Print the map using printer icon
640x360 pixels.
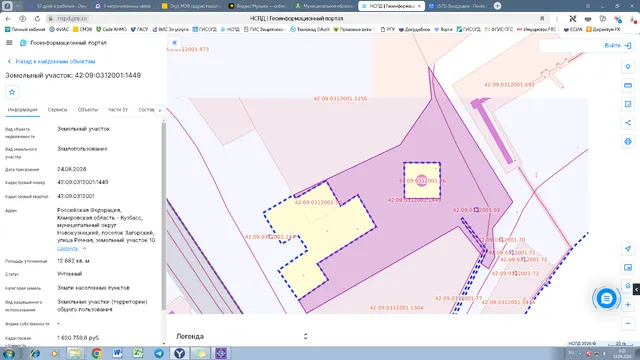(628, 142)
